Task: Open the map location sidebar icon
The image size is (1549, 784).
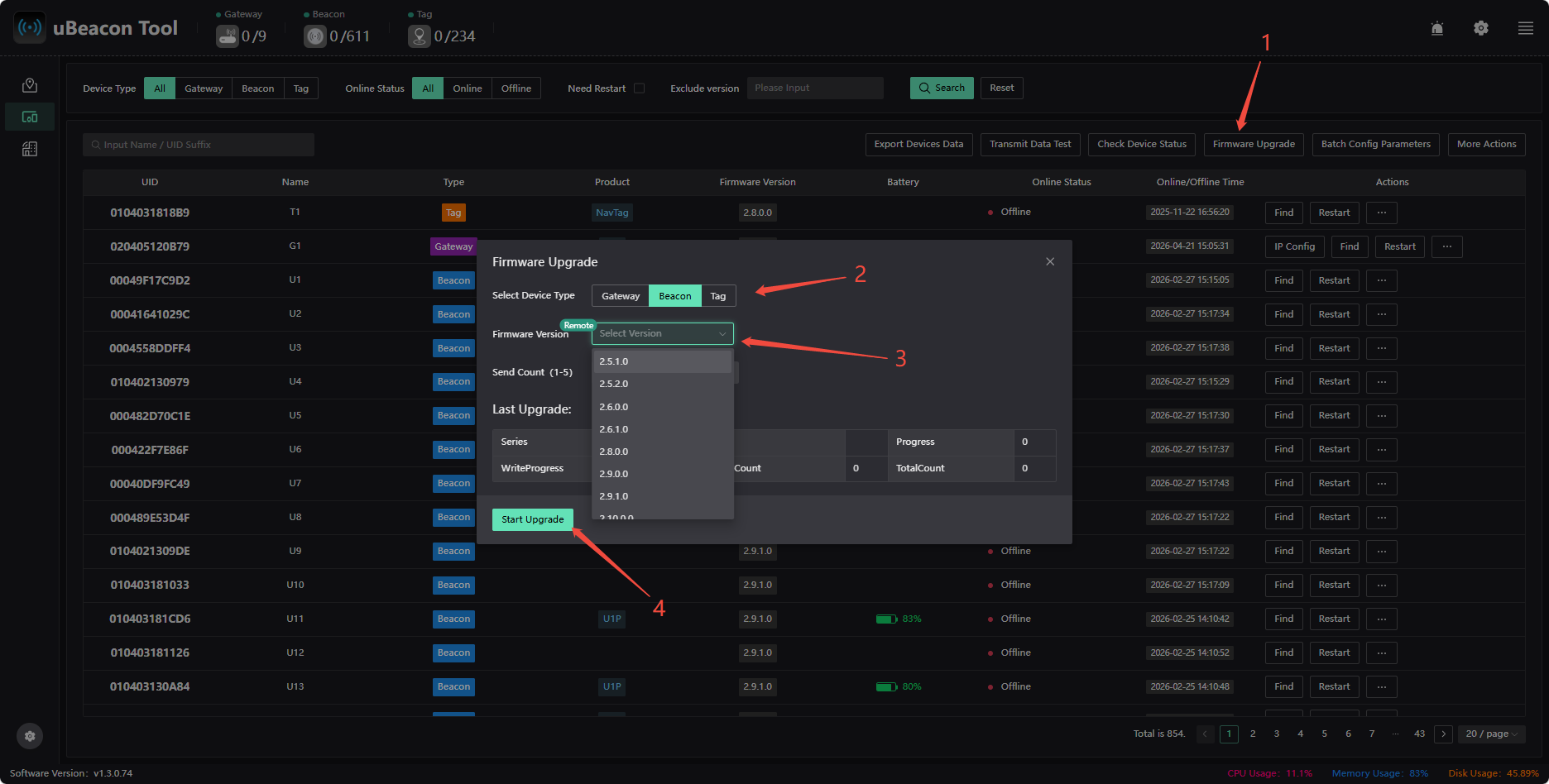Action: (x=30, y=85)
